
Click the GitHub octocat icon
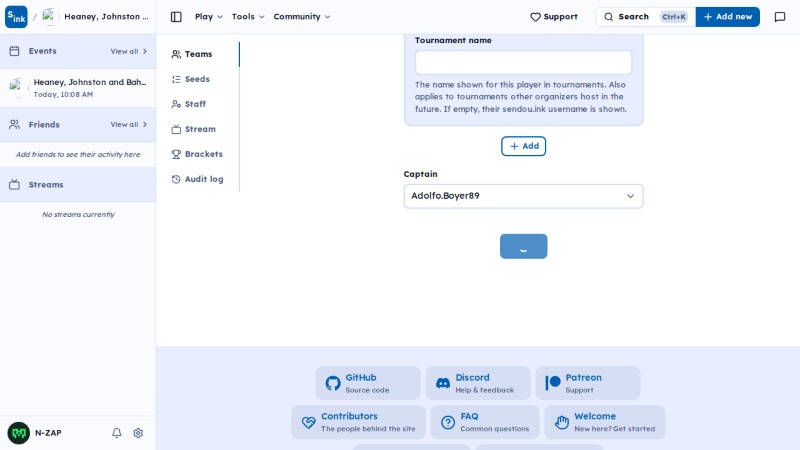[x=333, y=383]
